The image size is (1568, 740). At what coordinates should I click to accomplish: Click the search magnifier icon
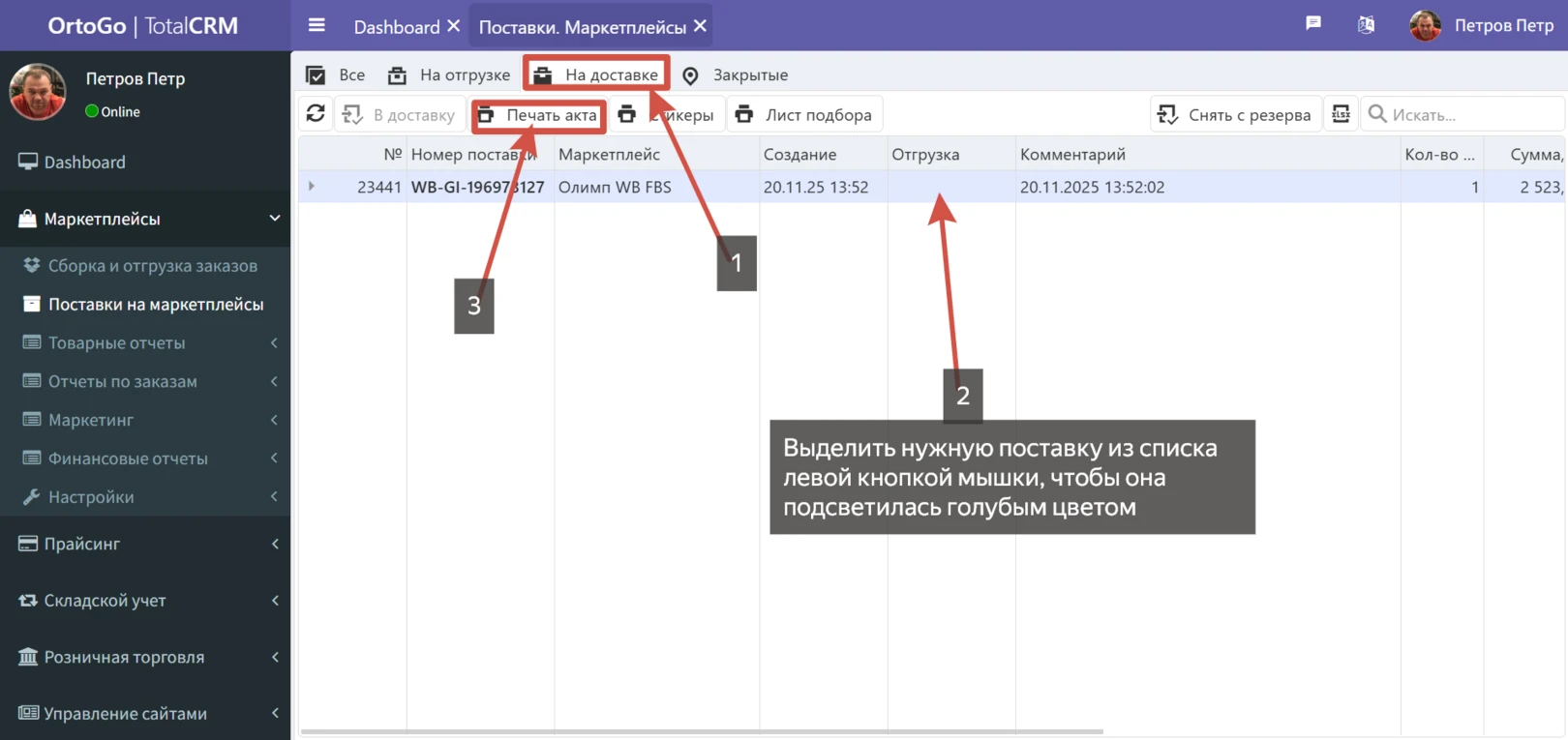tap(1377, 114)
